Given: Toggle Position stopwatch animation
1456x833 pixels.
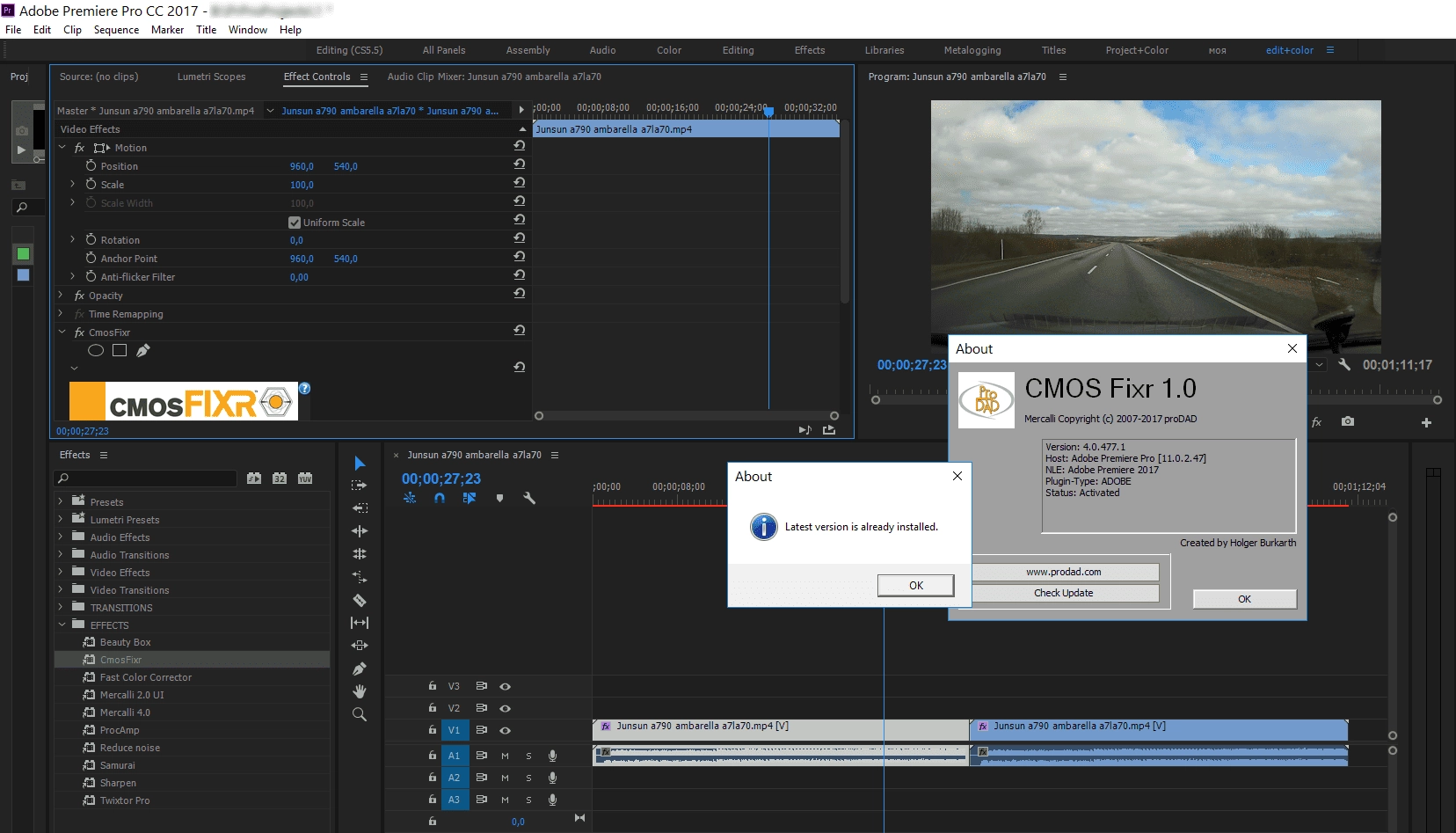Looking at the screenshot, I should tap(91, 165).
